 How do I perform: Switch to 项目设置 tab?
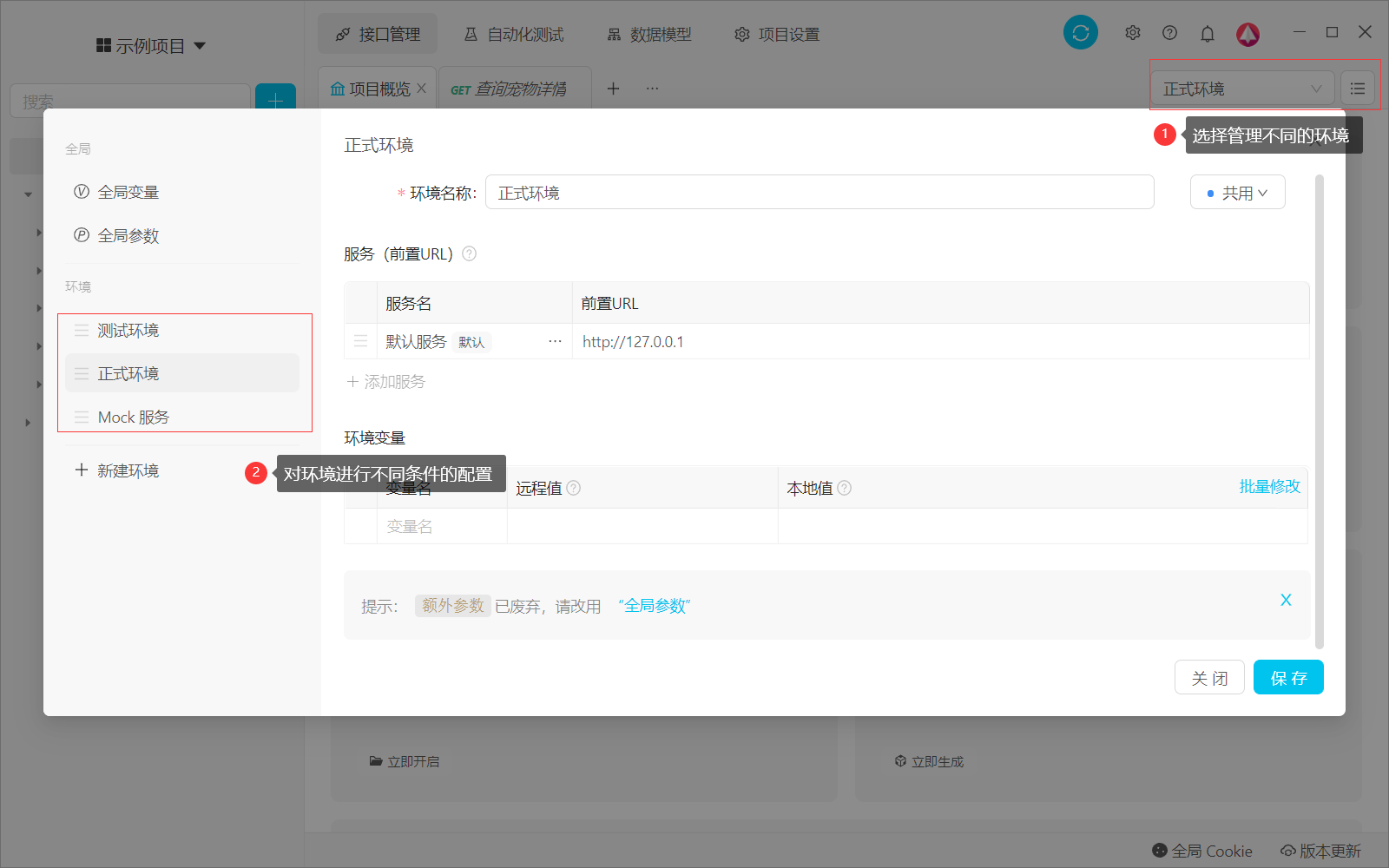point(777,34)
